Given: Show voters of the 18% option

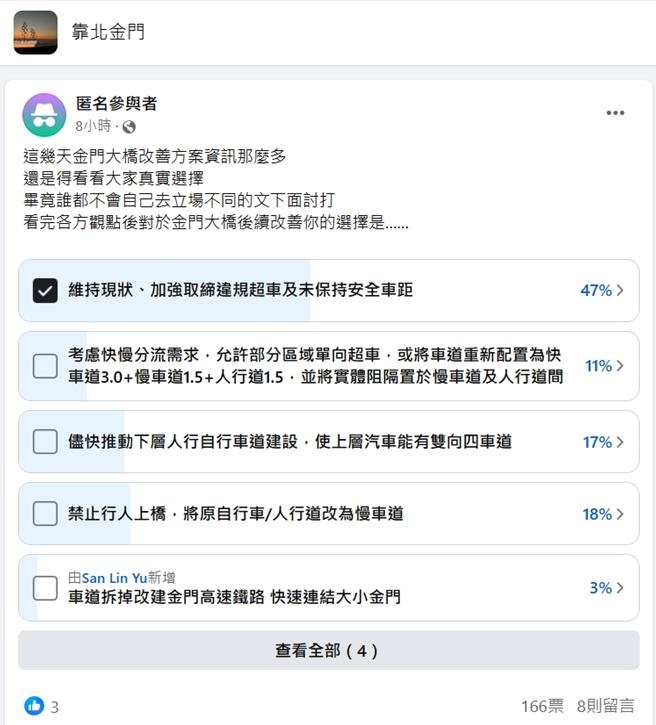Looking at the screenshot, I should pyautogui.click(x=603, y=513).
